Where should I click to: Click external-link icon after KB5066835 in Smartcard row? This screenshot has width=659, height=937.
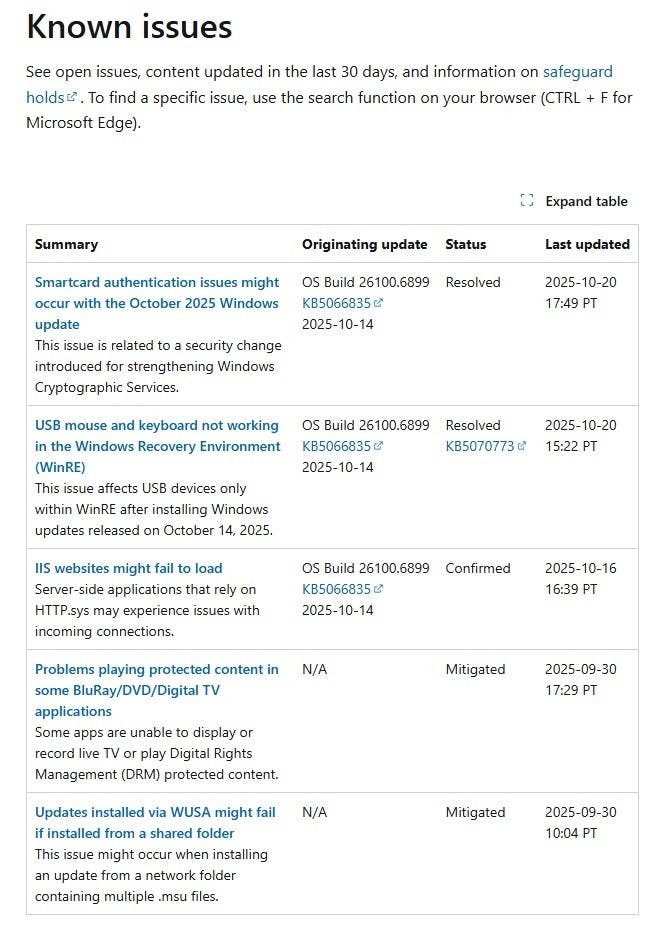click(379, 304)
